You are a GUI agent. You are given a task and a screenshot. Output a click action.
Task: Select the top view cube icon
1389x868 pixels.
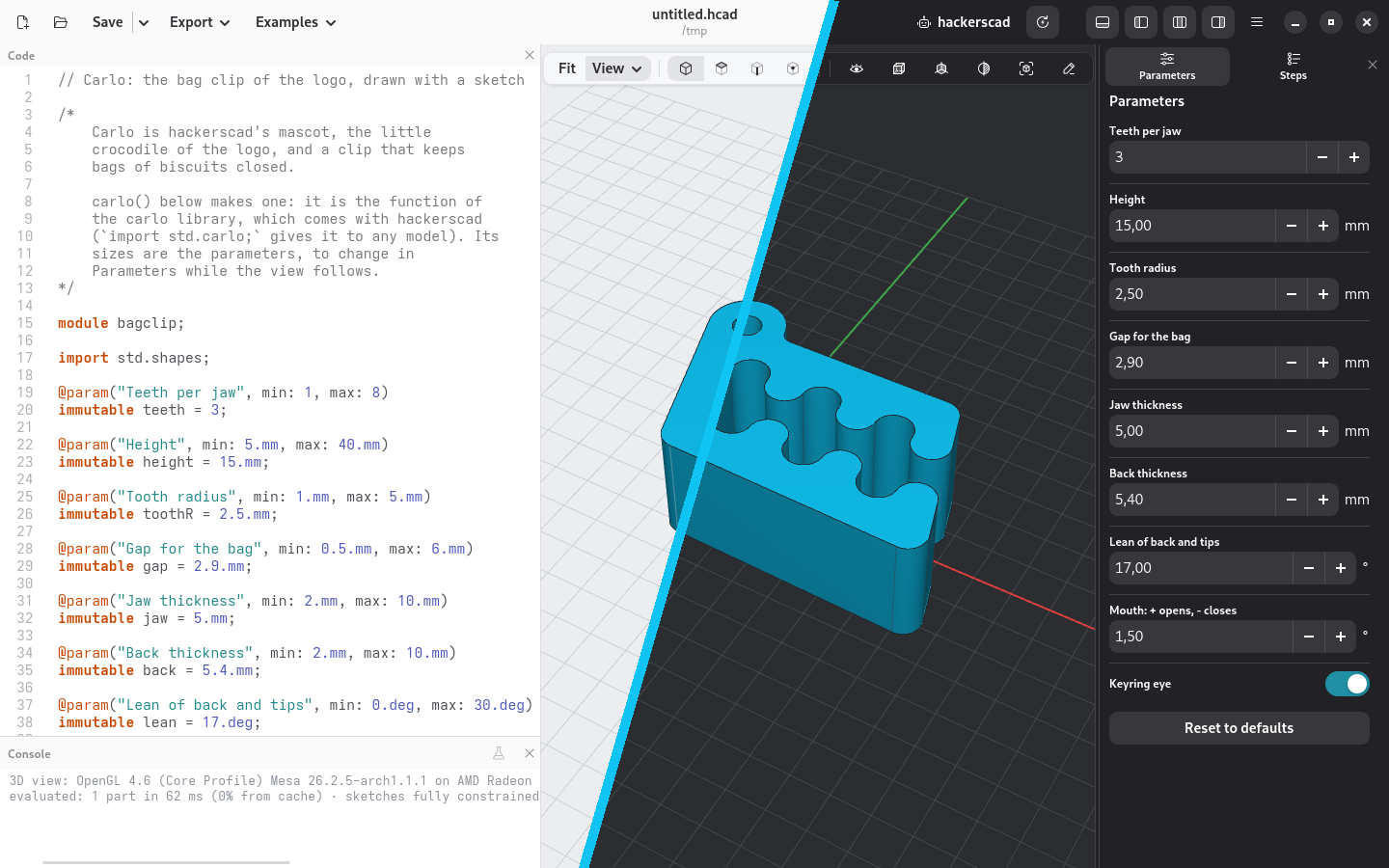(722, 68)
